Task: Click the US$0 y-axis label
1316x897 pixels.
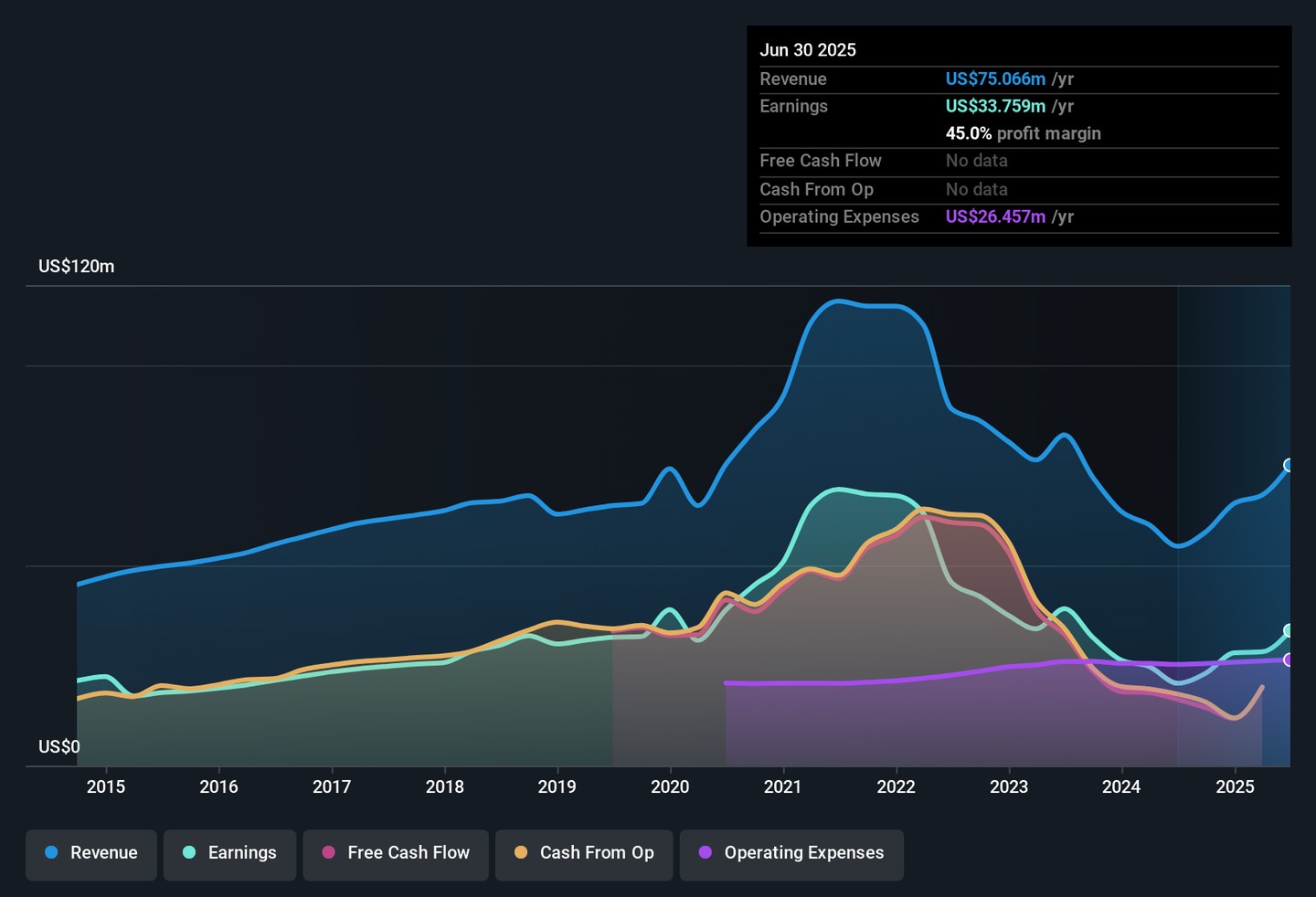Action: 59,747
